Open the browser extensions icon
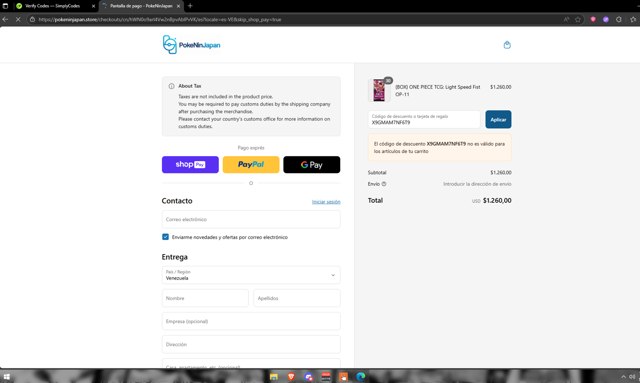The width and height of the screenshot is (640, 383). (619, 19)
